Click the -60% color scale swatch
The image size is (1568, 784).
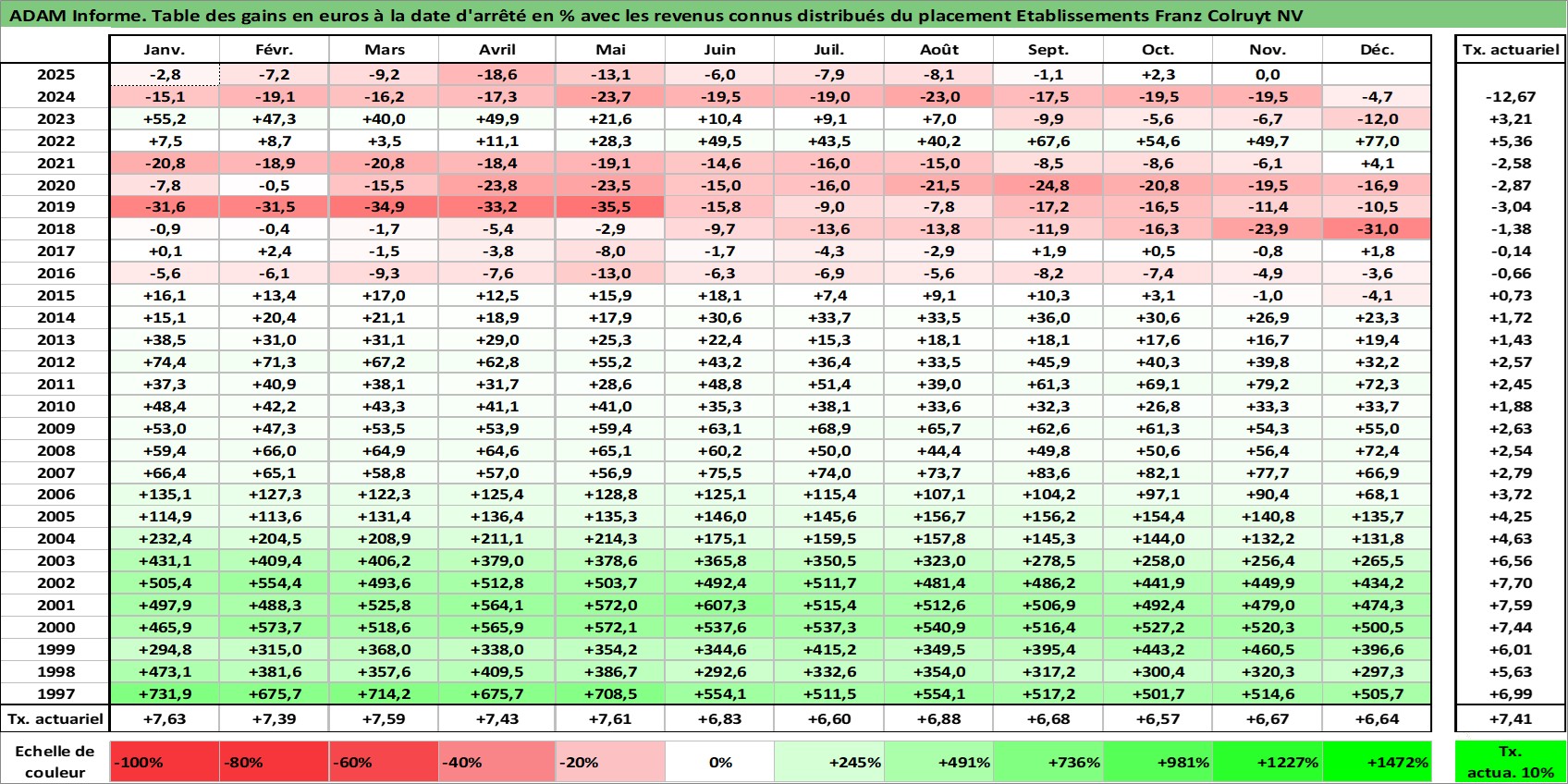384,762
